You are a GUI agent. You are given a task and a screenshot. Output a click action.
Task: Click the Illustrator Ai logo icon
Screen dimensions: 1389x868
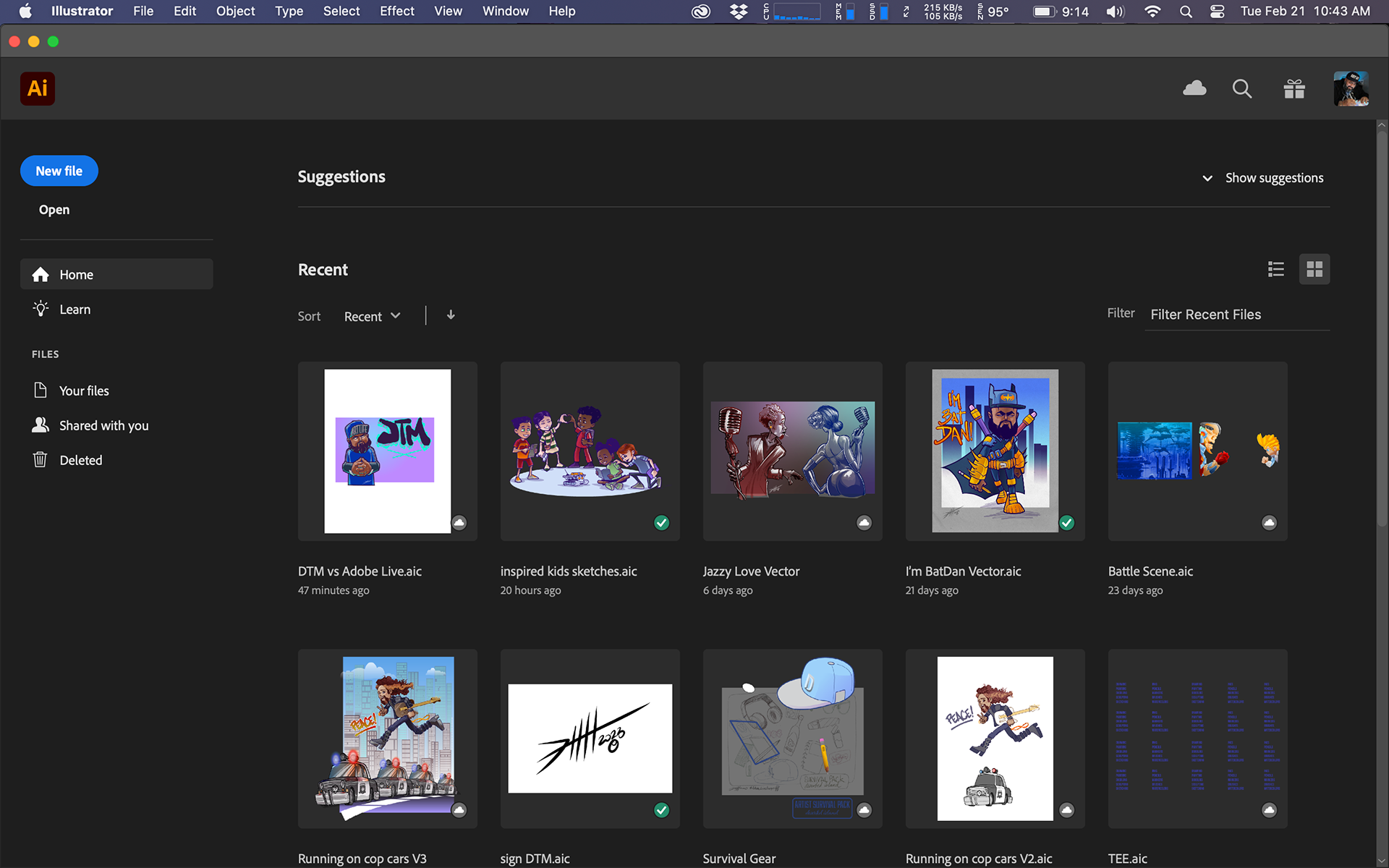[x=38, y=88]
